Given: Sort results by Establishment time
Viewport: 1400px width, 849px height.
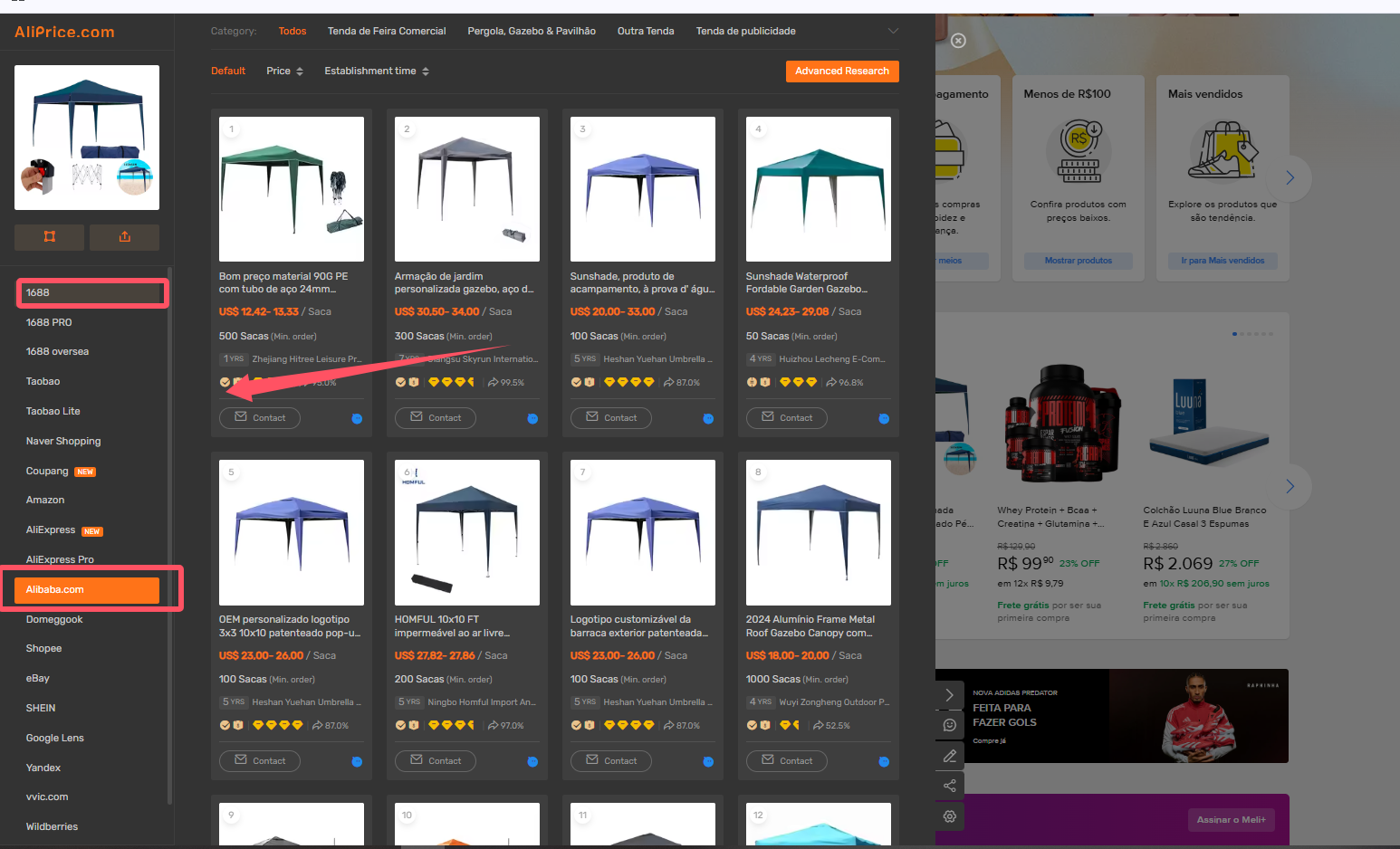Looking at the screenshot, I should 377,71.
